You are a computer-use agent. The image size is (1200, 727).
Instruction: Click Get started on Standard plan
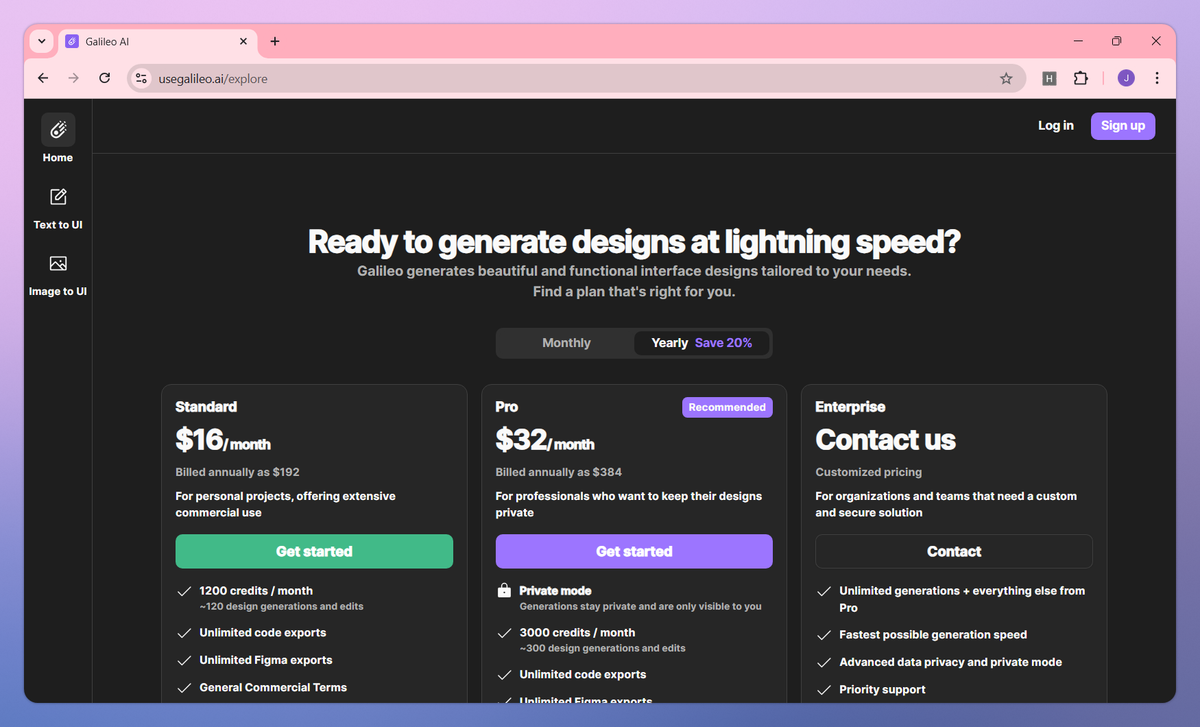[314, 551]
